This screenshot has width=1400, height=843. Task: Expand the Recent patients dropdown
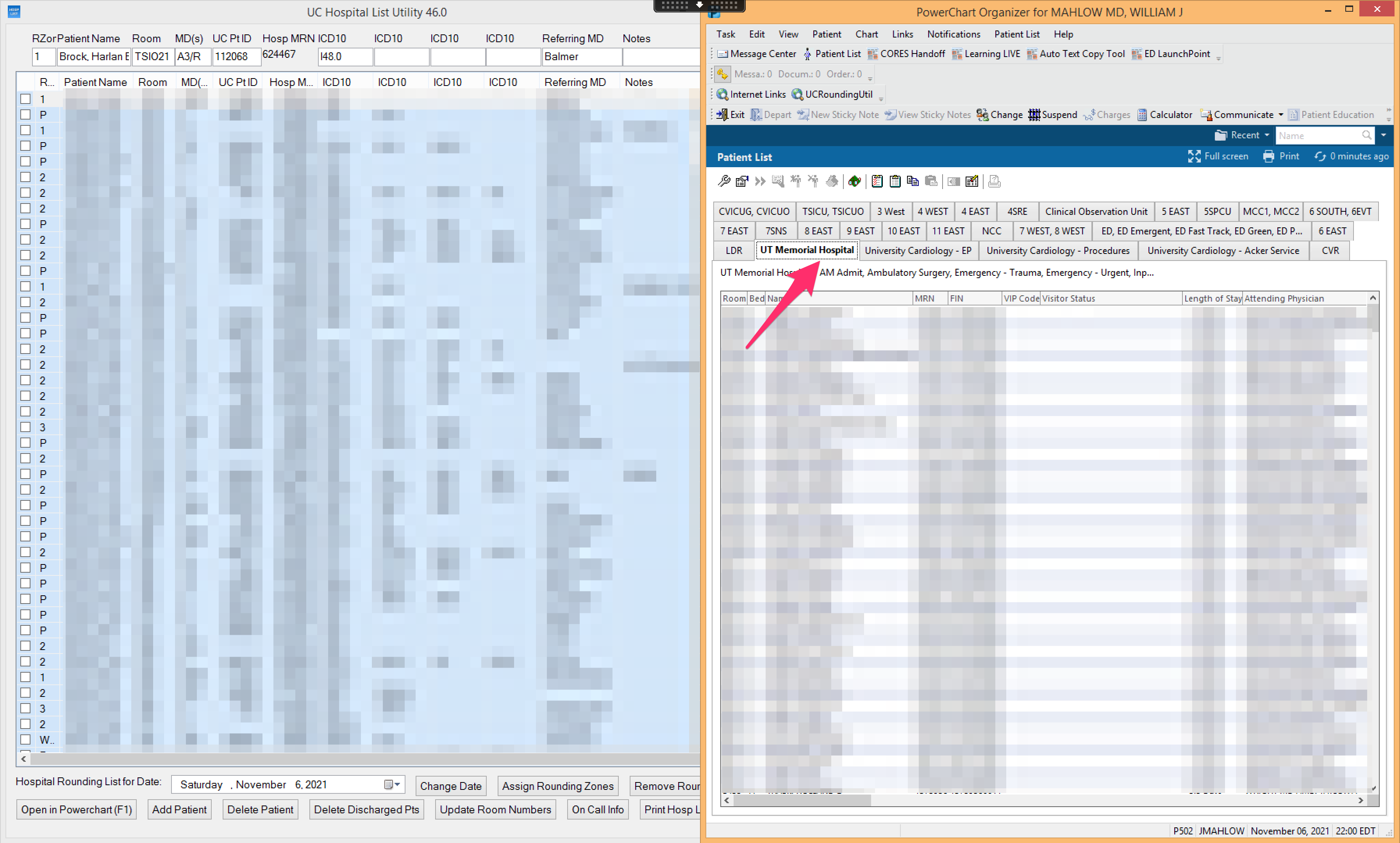click(1266, 135)
